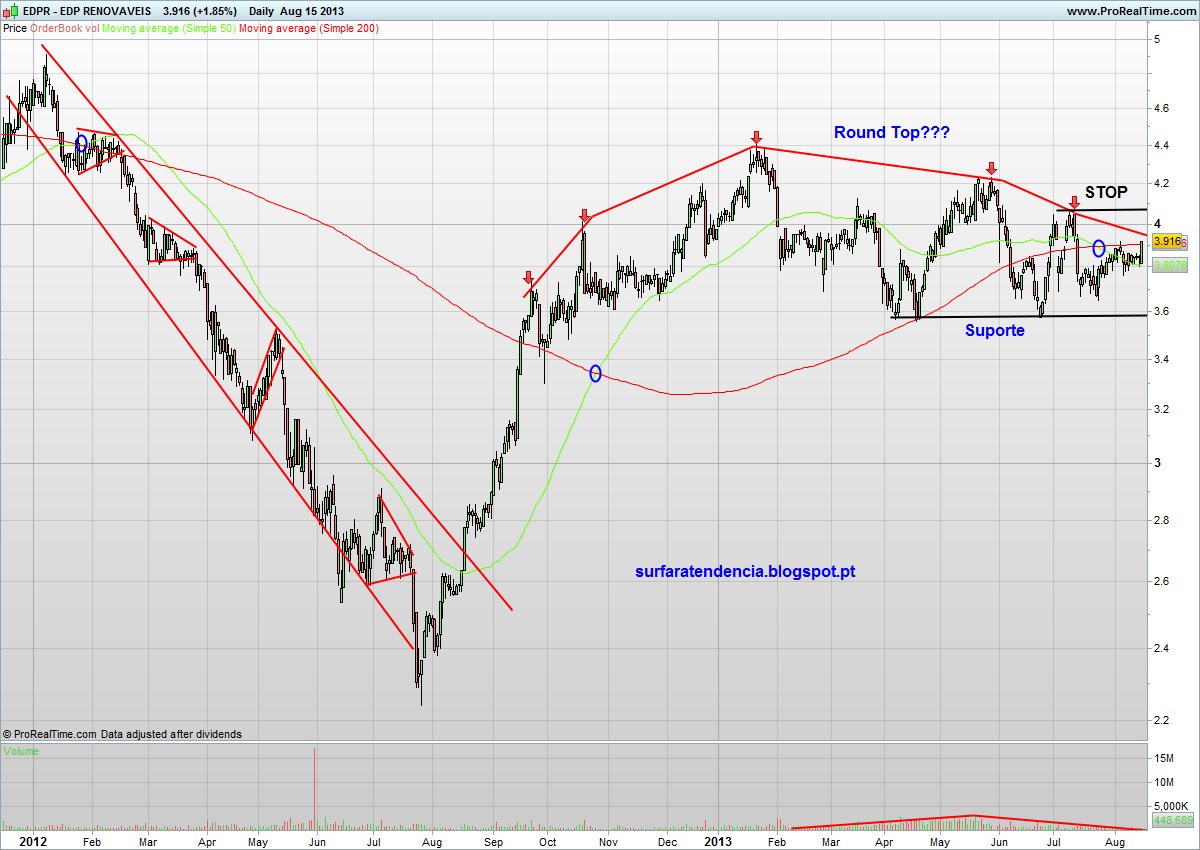Click the red arrow above the late October spike

tap(584, 215)
